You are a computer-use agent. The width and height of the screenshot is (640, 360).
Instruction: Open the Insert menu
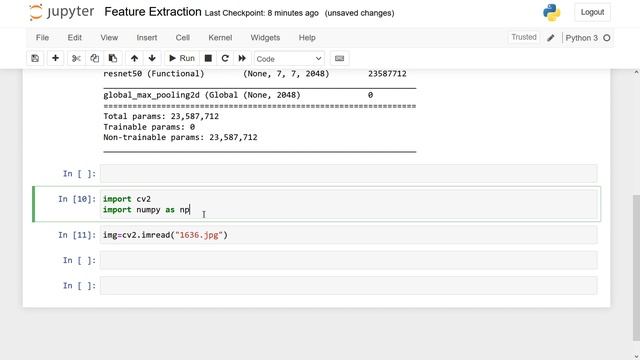(147, 38)
